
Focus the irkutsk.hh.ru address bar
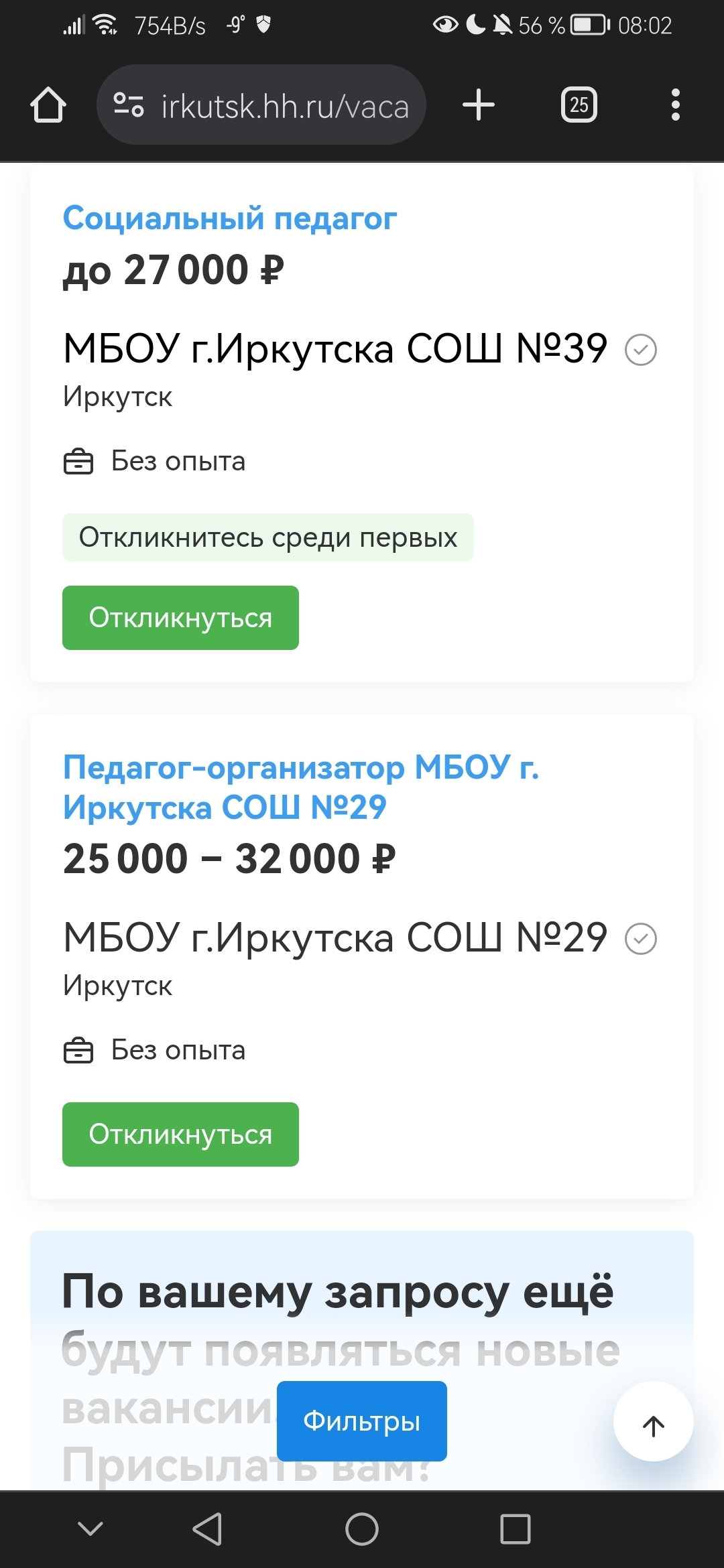(285, 105)
